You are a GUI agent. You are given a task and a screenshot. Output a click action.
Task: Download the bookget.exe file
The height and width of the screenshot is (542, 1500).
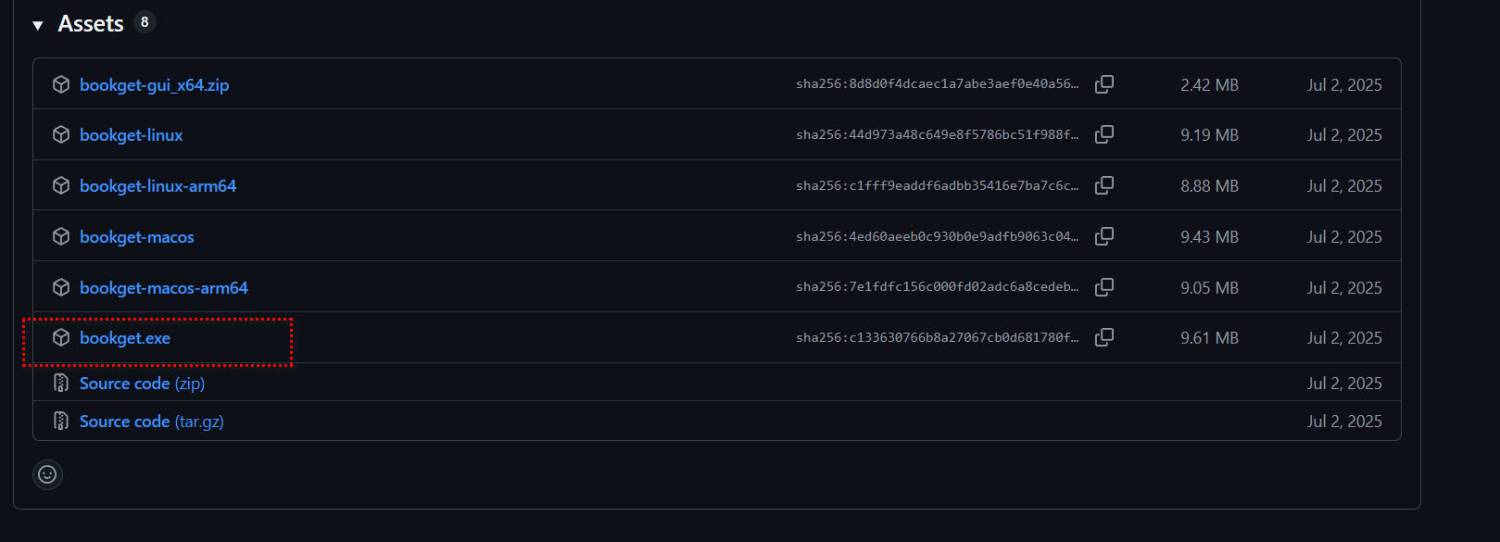pyautogui.click(x=125, y=338)
